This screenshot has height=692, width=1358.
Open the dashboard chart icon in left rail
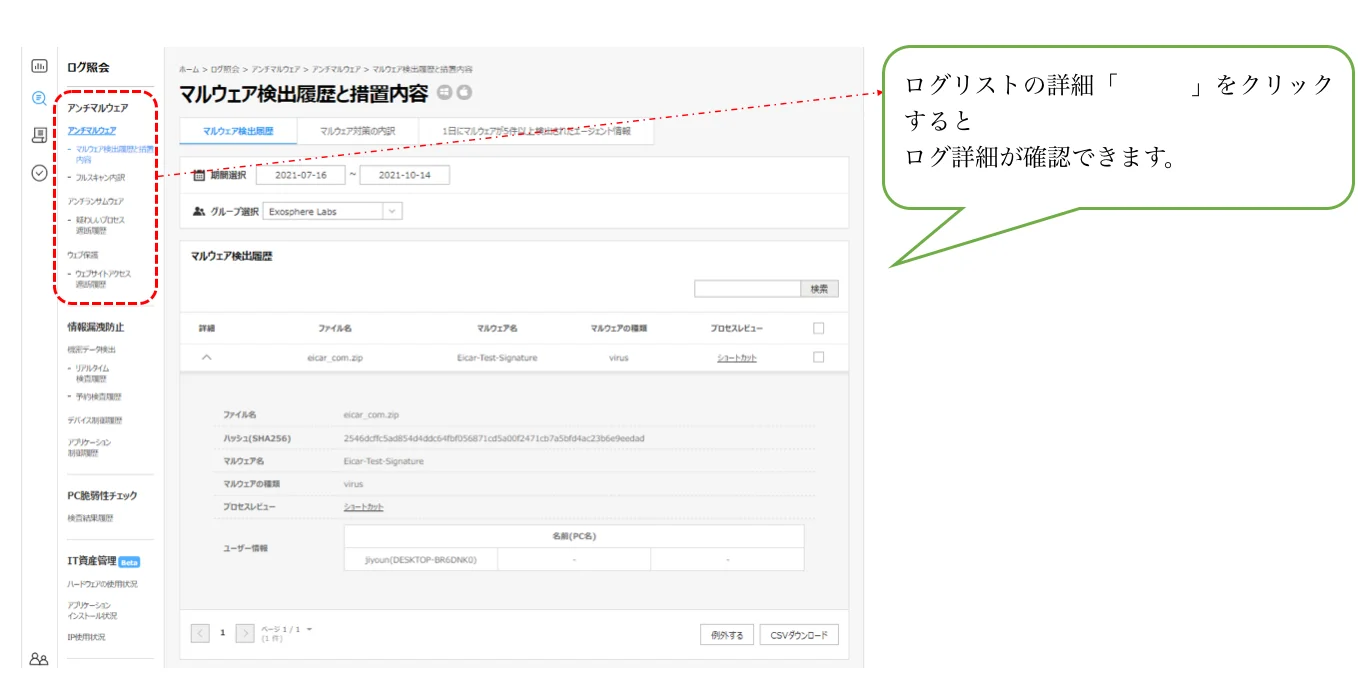point(39,66)
